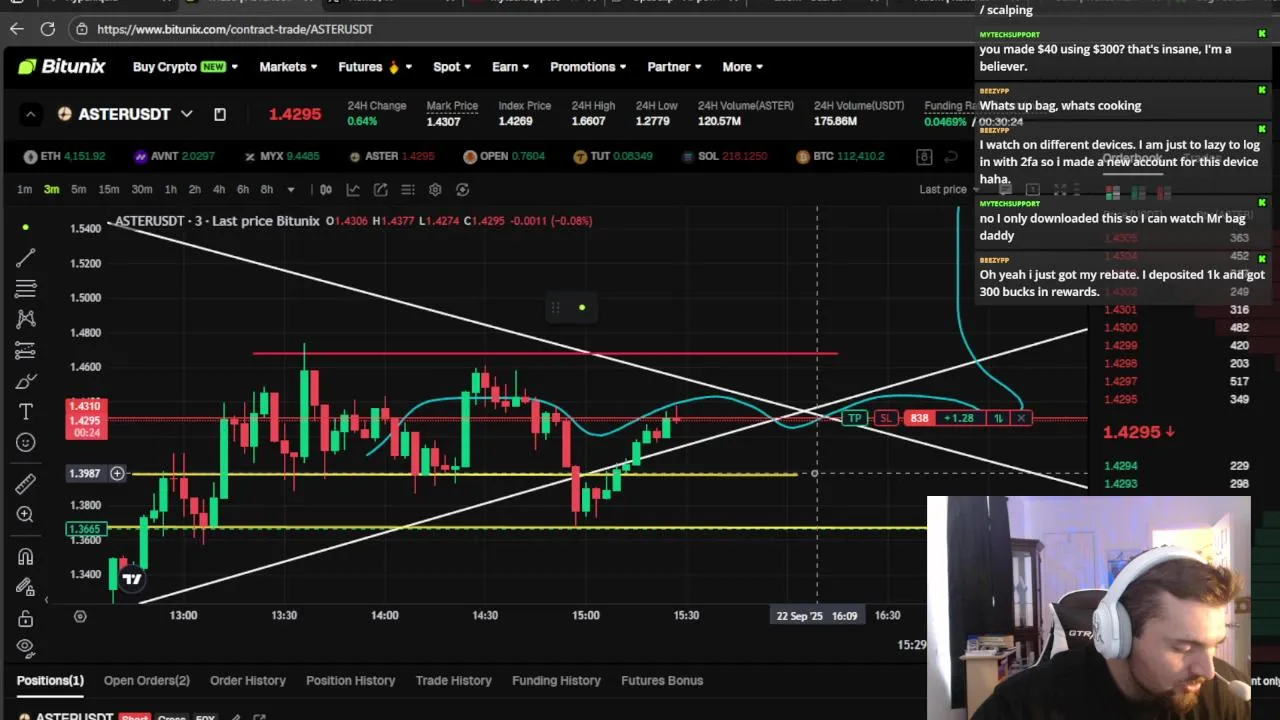The image size is (1280, 720).
Task: Collapse the ticker header arrow
Action: point(30,114)
